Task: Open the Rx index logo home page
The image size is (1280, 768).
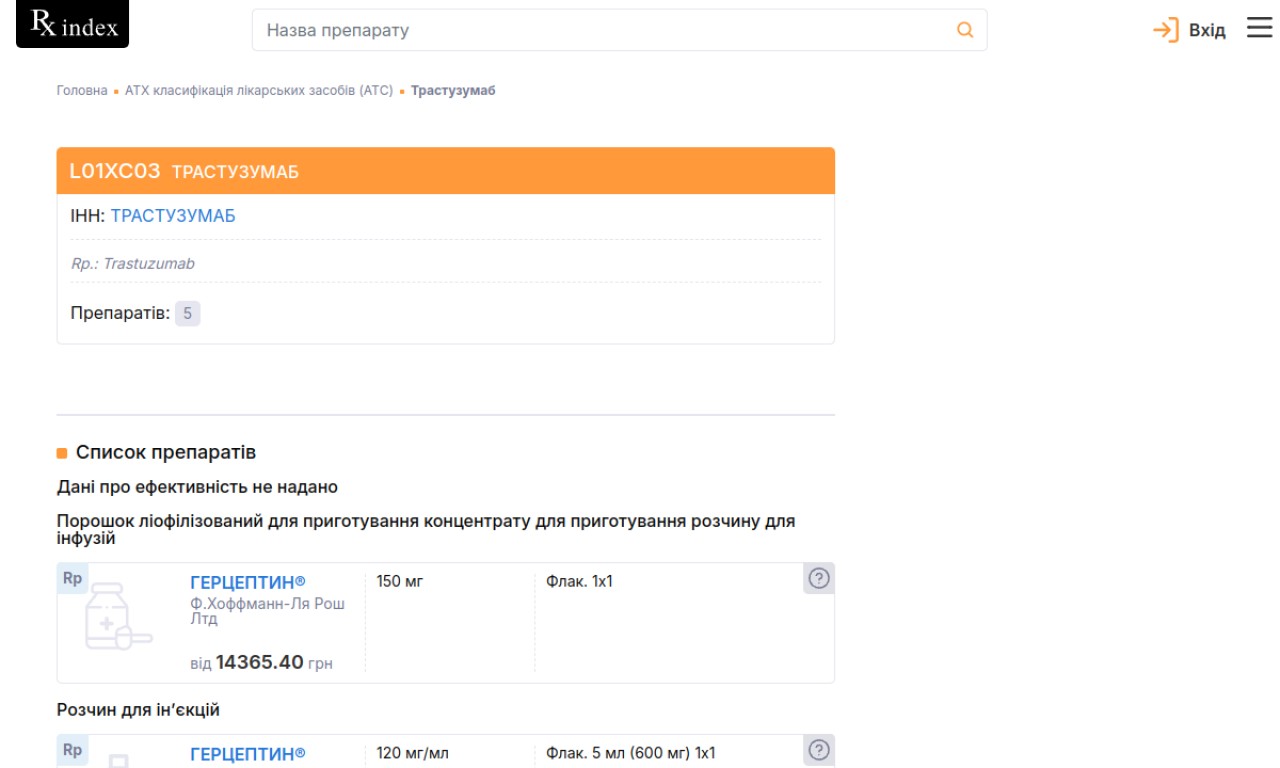Action: click(73, 25)
